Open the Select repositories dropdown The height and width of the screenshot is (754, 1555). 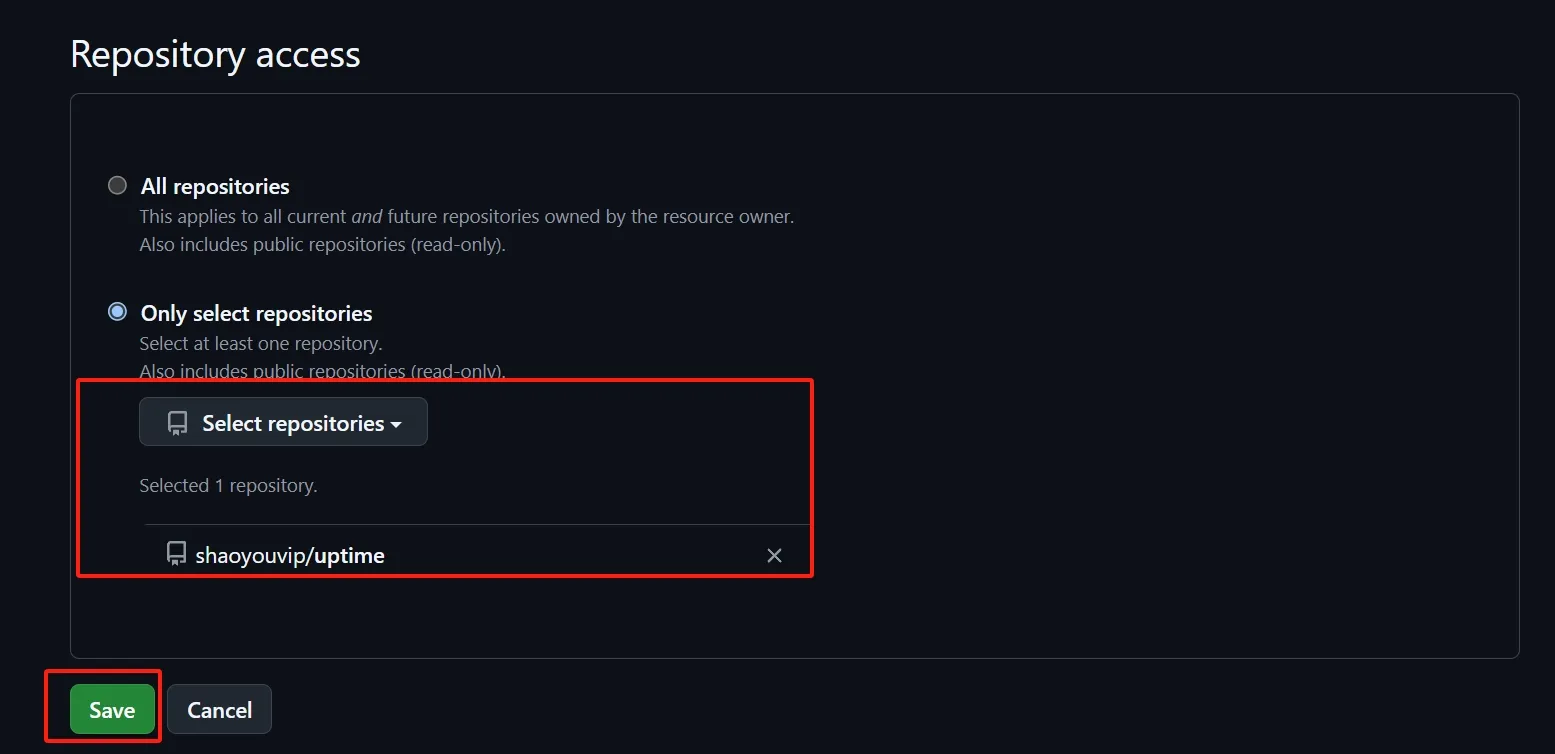[x=283, y=422]
